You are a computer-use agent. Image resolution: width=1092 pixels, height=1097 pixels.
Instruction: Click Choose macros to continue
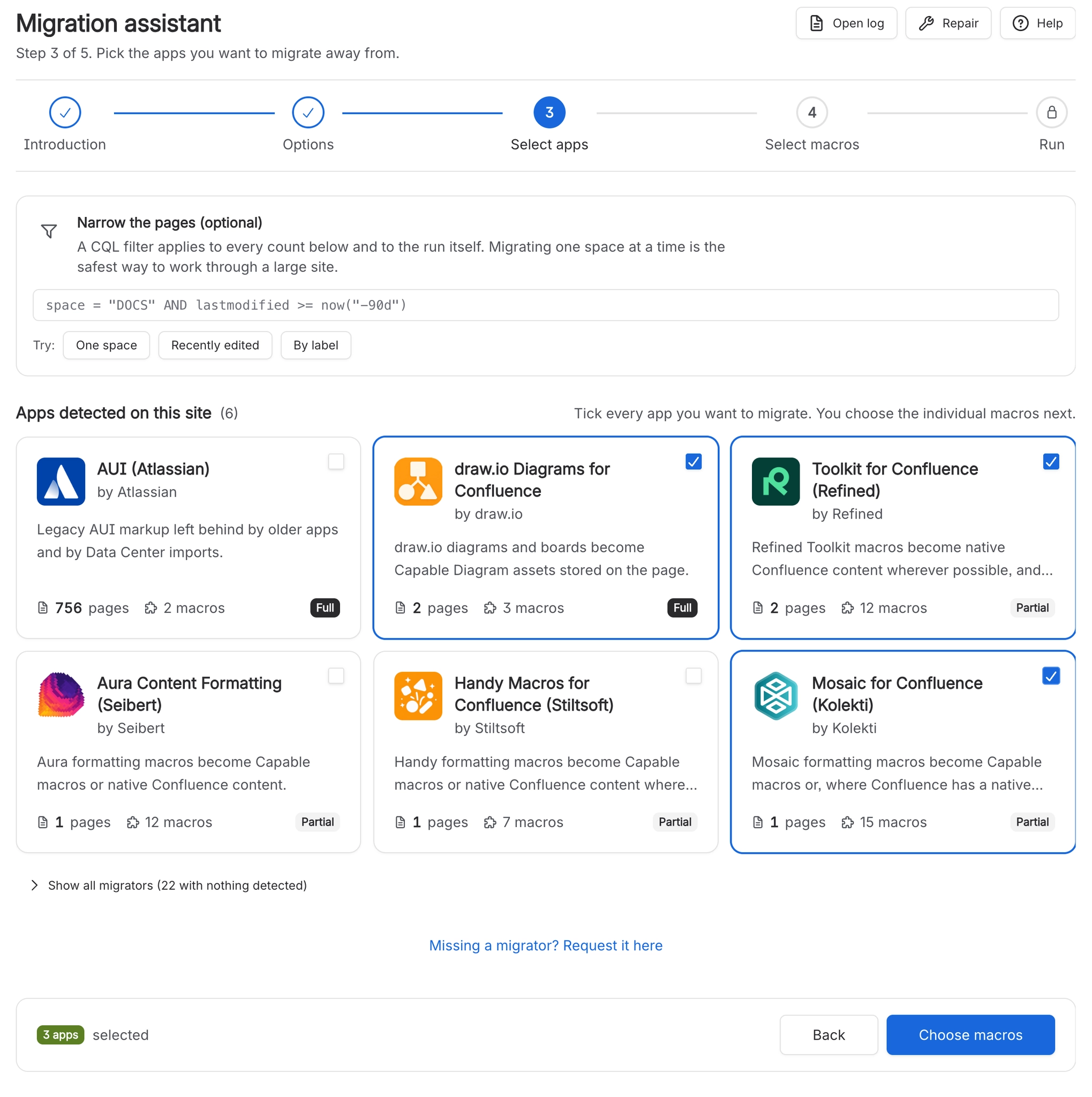click(x=970, y=1035)
